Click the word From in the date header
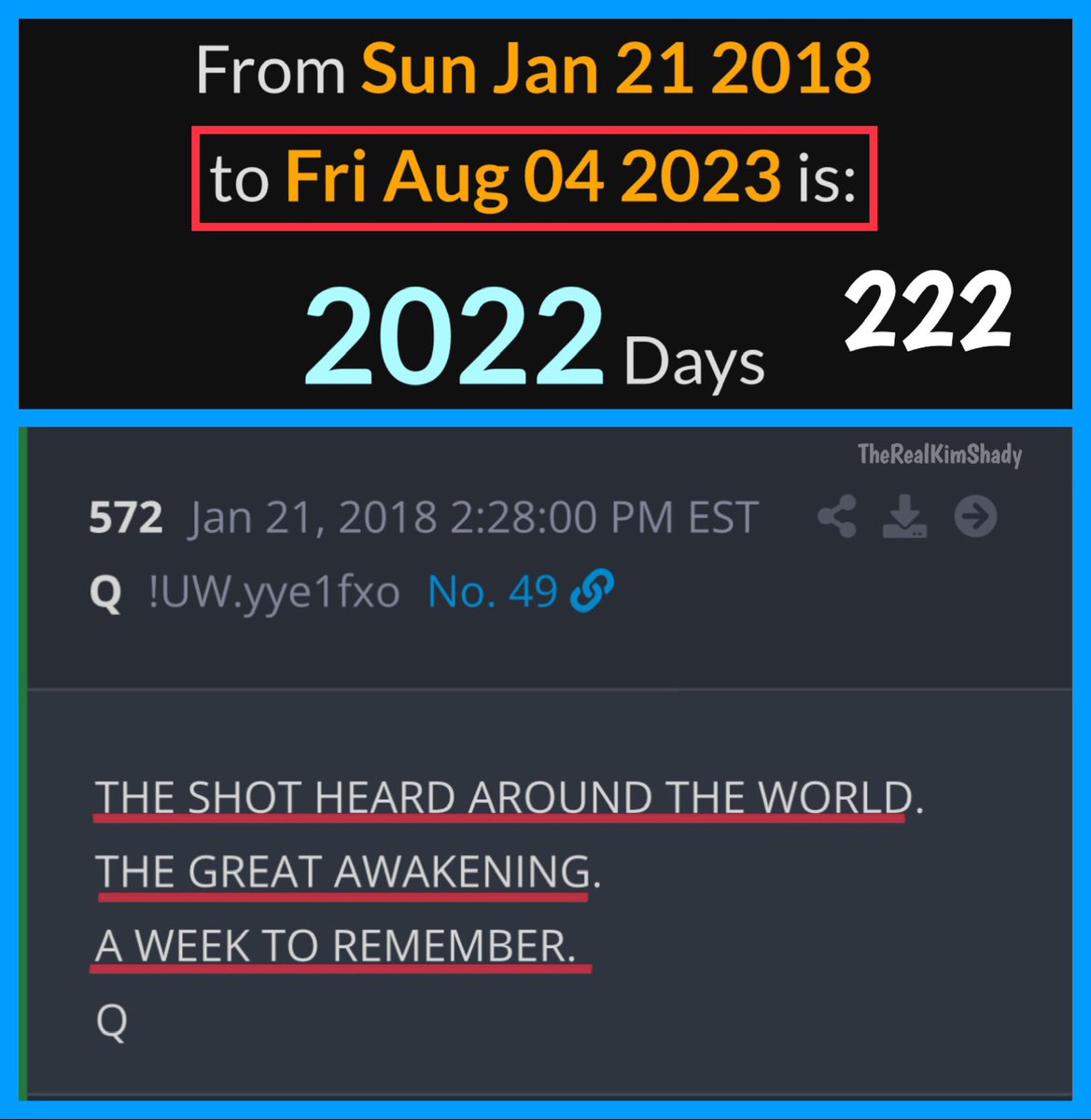This screenshot has height=1120, width=1091. click(x=271, y=69)
